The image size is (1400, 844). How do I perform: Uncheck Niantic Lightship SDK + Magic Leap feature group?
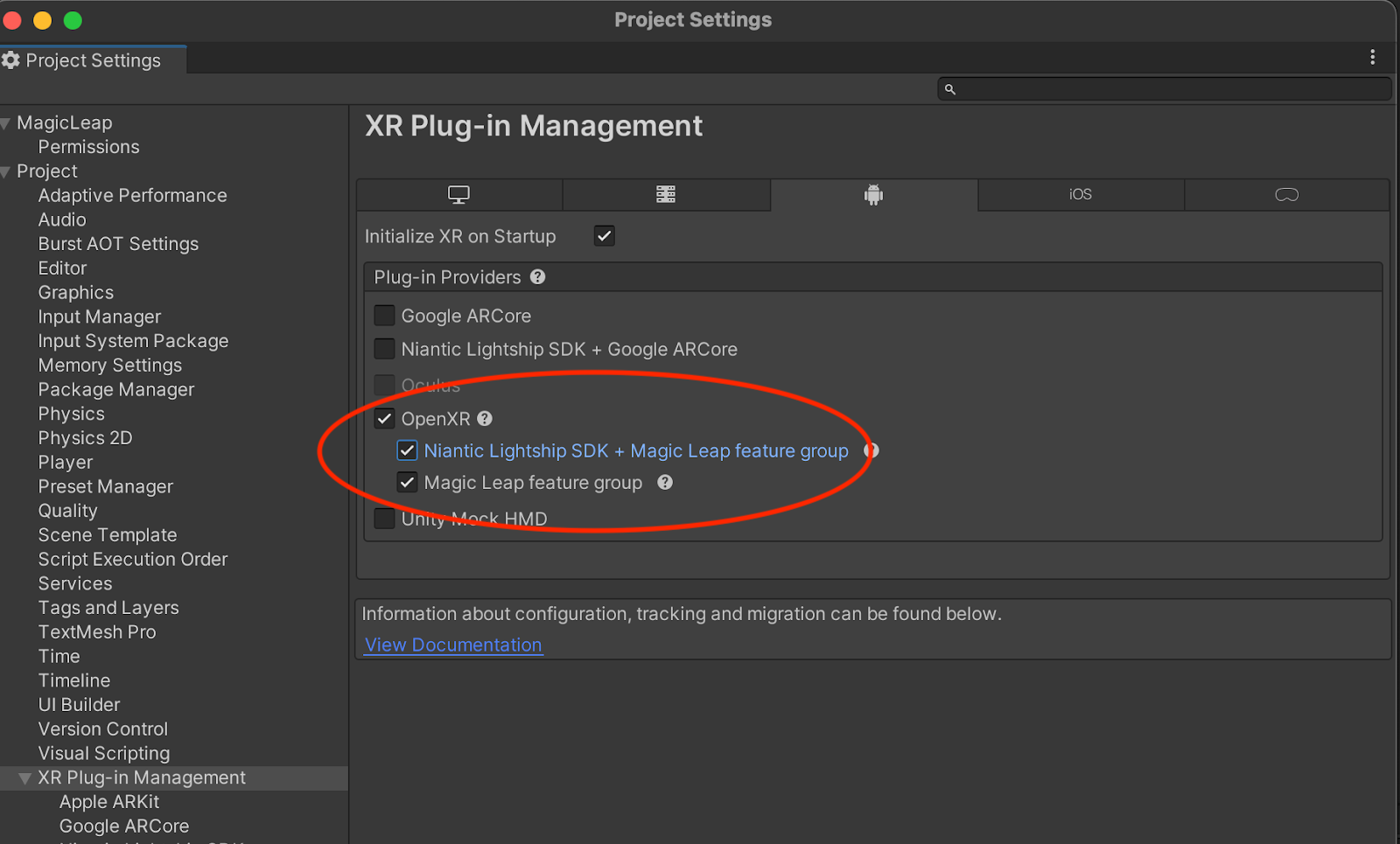[x=407, y=450]
